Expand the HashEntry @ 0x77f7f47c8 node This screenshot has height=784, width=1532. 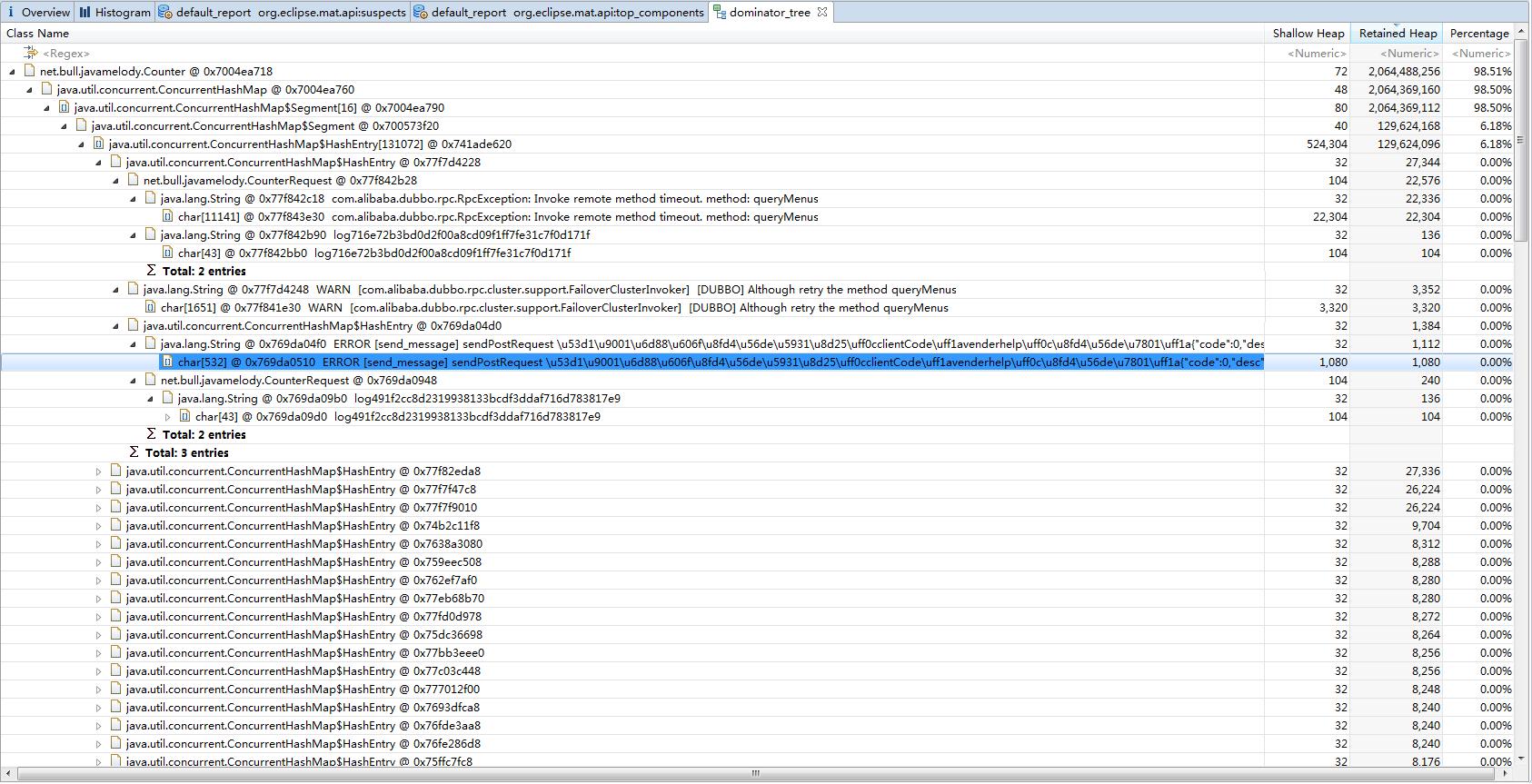pyautogui.click(x=99, y=489)
